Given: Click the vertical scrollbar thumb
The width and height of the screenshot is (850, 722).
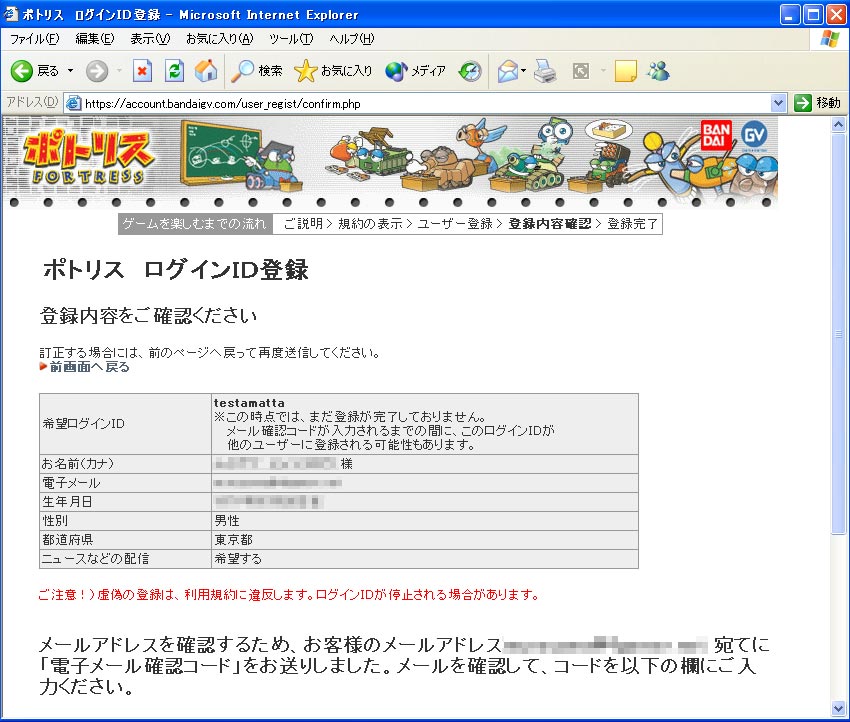Looking at the screenshot, I should (x=838, y=333).
